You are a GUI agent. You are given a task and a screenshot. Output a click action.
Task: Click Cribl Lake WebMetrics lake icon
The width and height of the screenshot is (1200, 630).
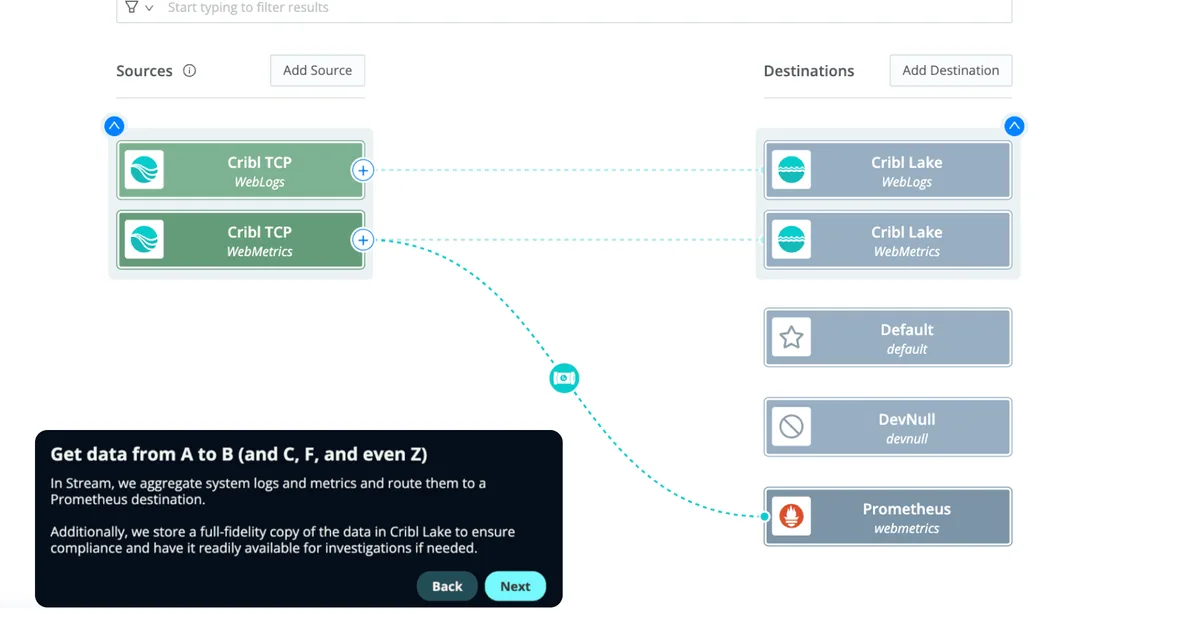click(x=791, y=240)
